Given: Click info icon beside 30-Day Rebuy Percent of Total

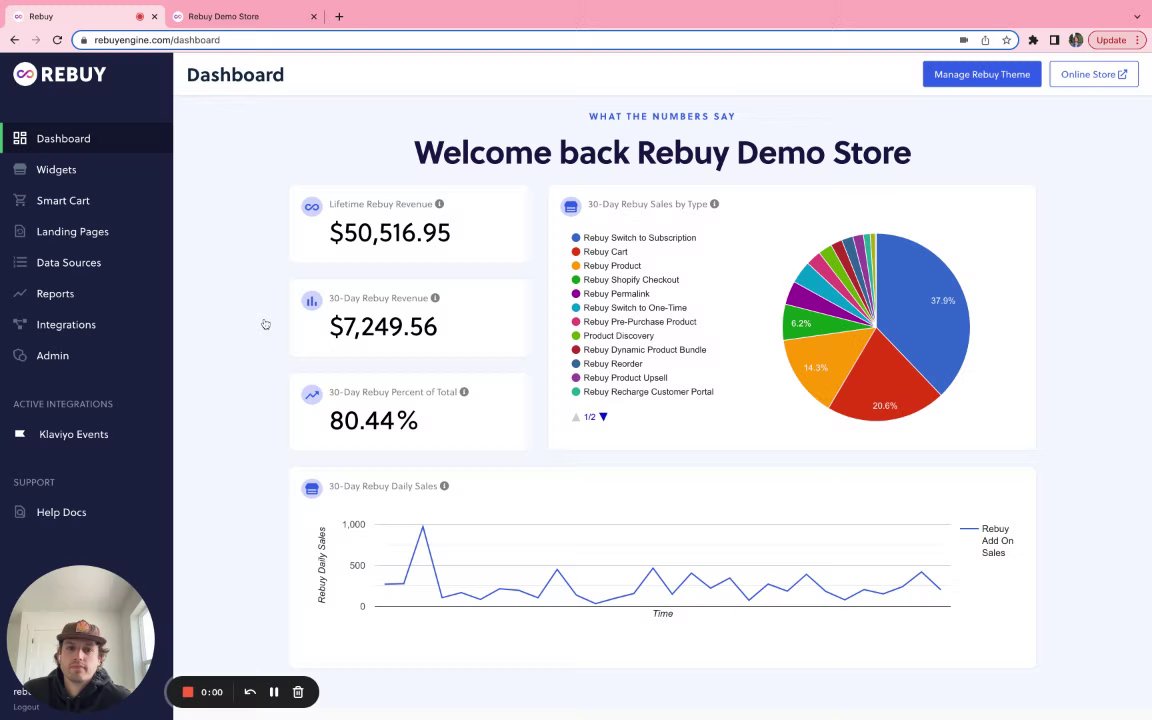Looking at the screenshot, I should tap(464, 392).
